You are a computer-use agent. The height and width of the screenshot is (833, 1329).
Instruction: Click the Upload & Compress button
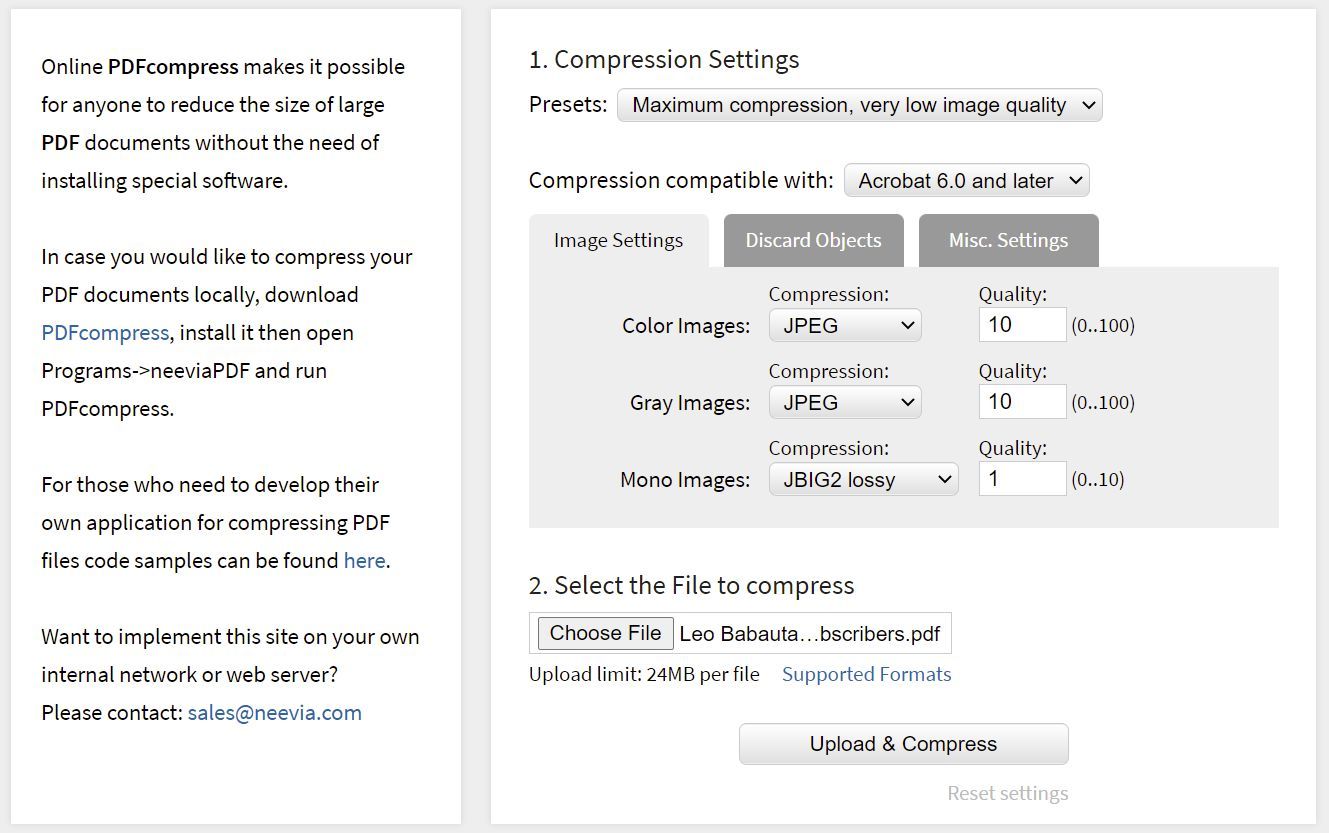click(903, 744)
